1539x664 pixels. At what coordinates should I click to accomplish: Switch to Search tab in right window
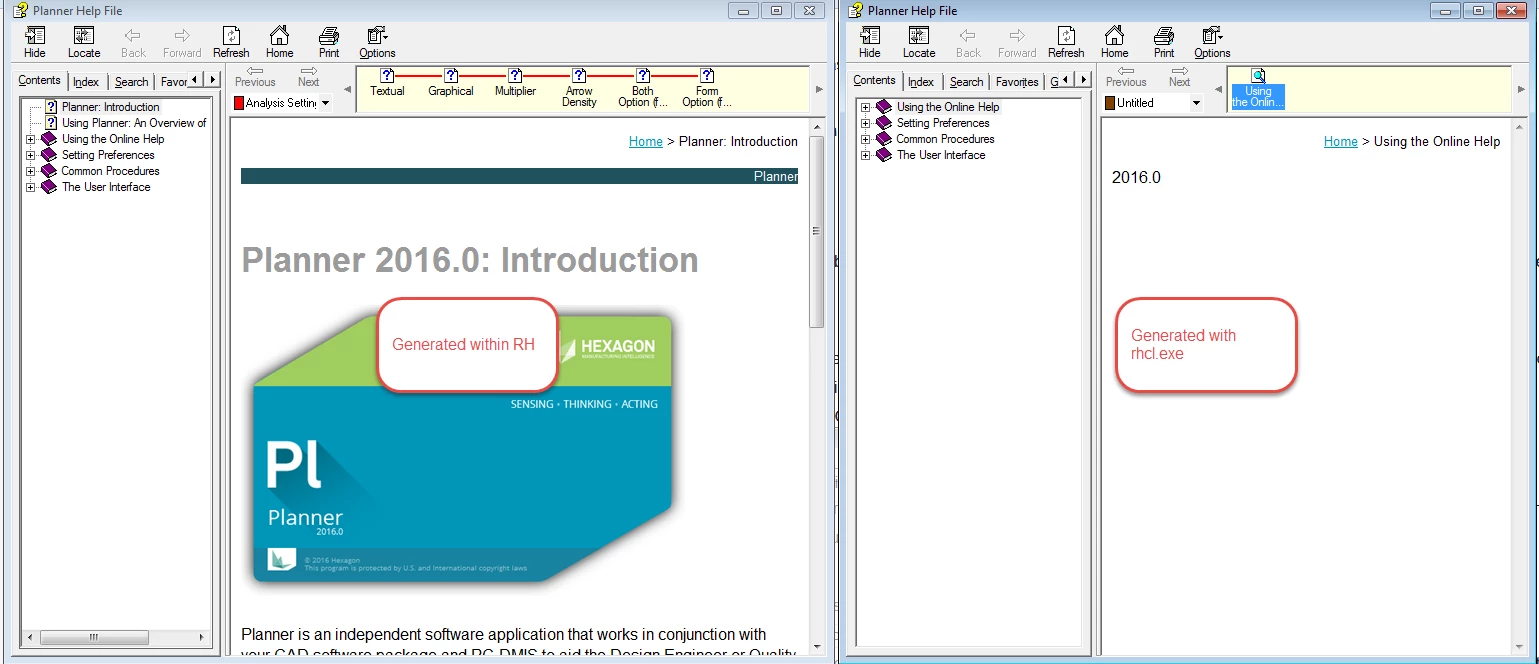click(966, 82)
